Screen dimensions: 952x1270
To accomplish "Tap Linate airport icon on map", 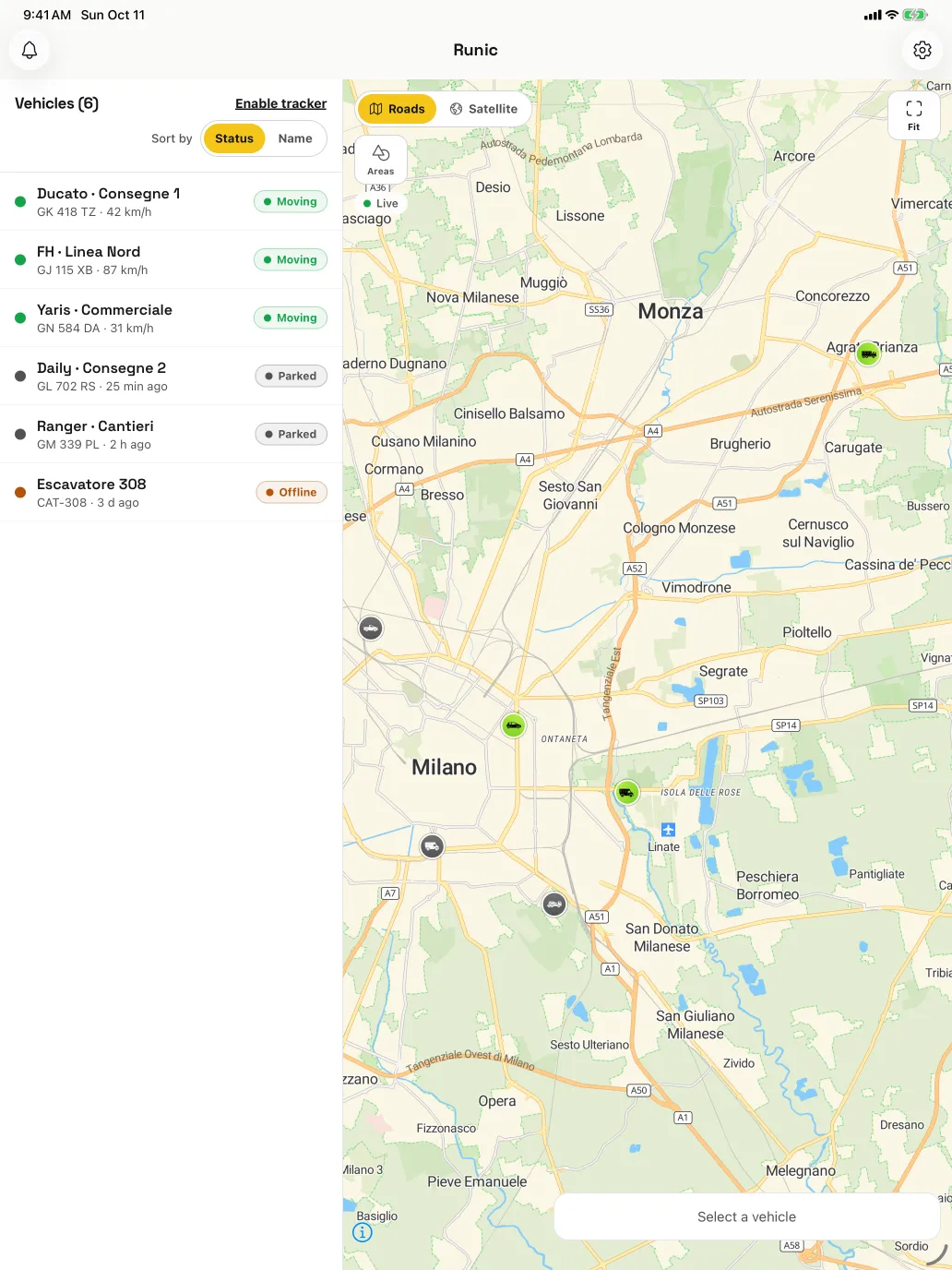I will pos(669,830).
